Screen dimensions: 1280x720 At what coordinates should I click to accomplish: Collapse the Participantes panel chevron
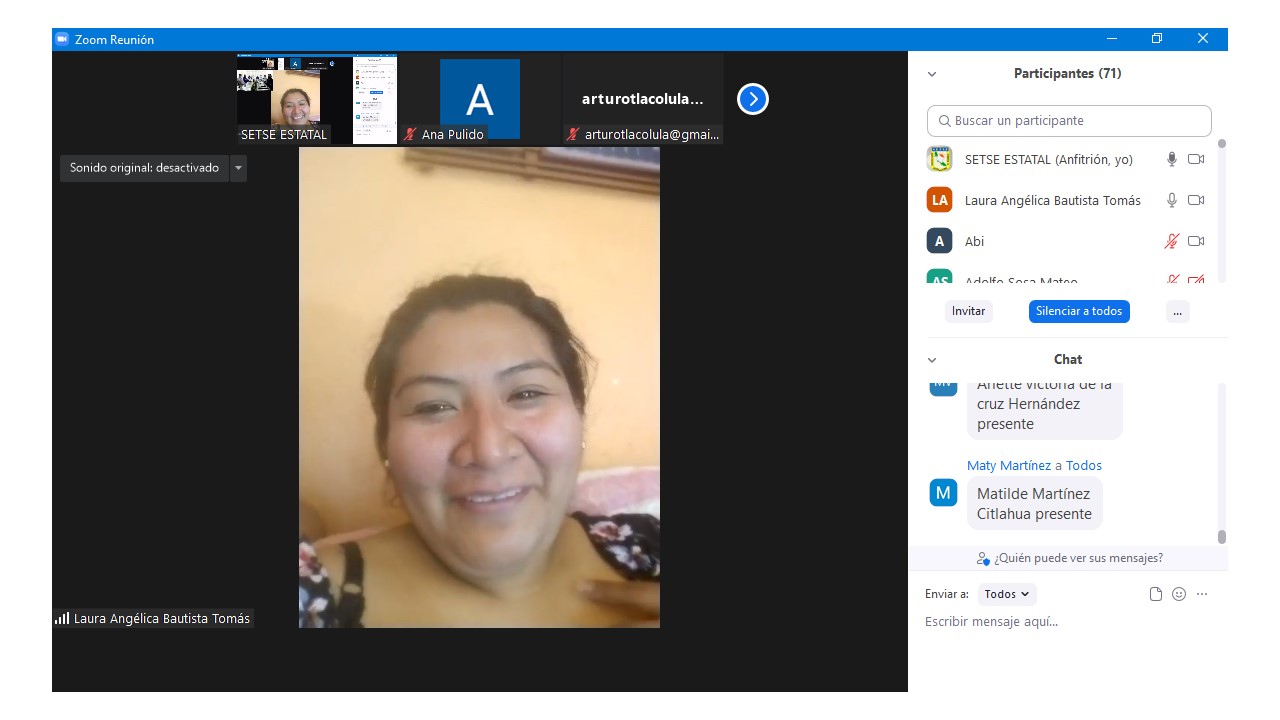click(932, 74)
